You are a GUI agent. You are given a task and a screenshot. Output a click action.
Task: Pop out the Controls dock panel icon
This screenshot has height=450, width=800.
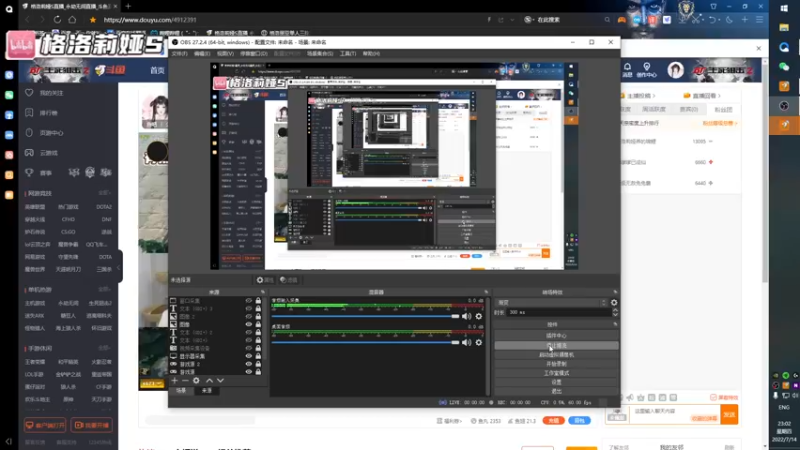click(x=615, y=324)
